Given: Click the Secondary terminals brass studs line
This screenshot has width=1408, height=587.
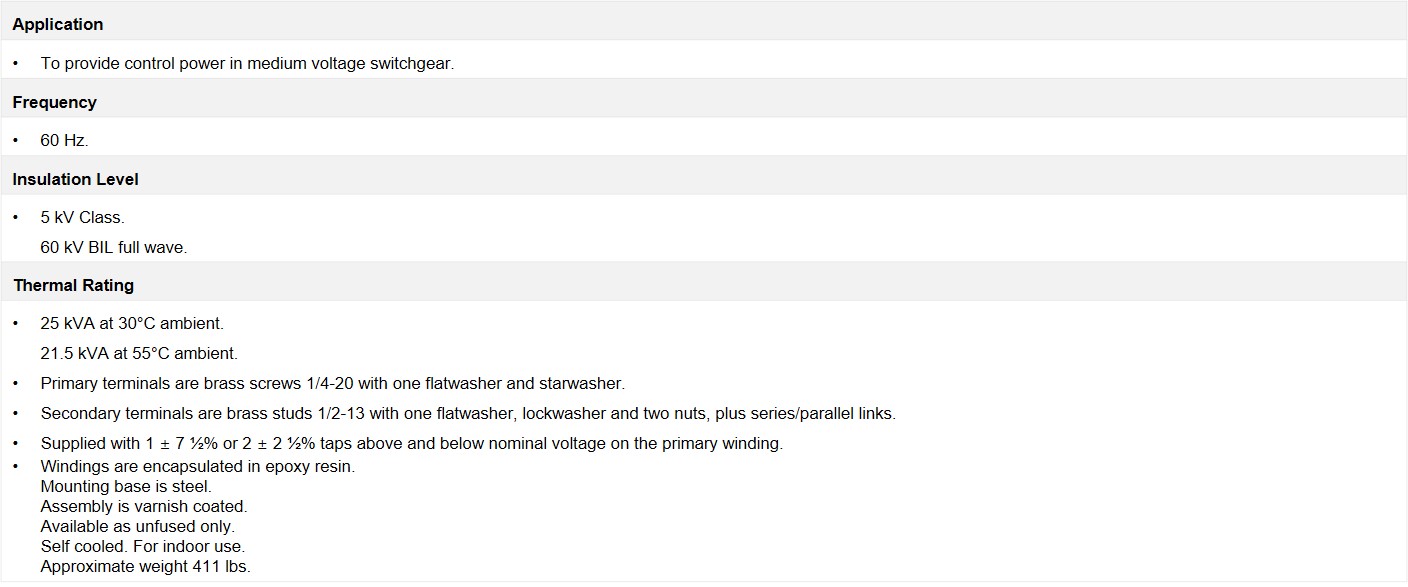Looking at the screenshot, I should (x=468, y=413).
